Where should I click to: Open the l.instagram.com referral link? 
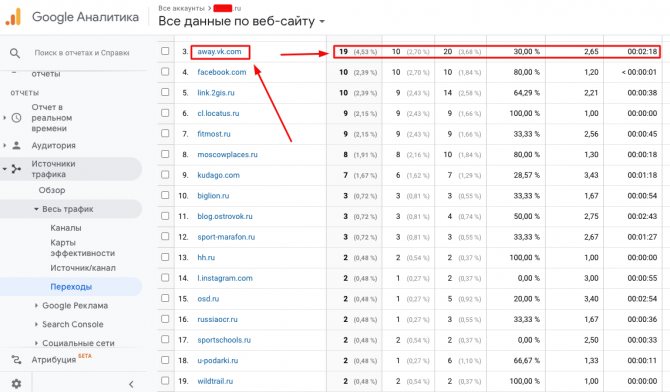click(x=225, y=278)
